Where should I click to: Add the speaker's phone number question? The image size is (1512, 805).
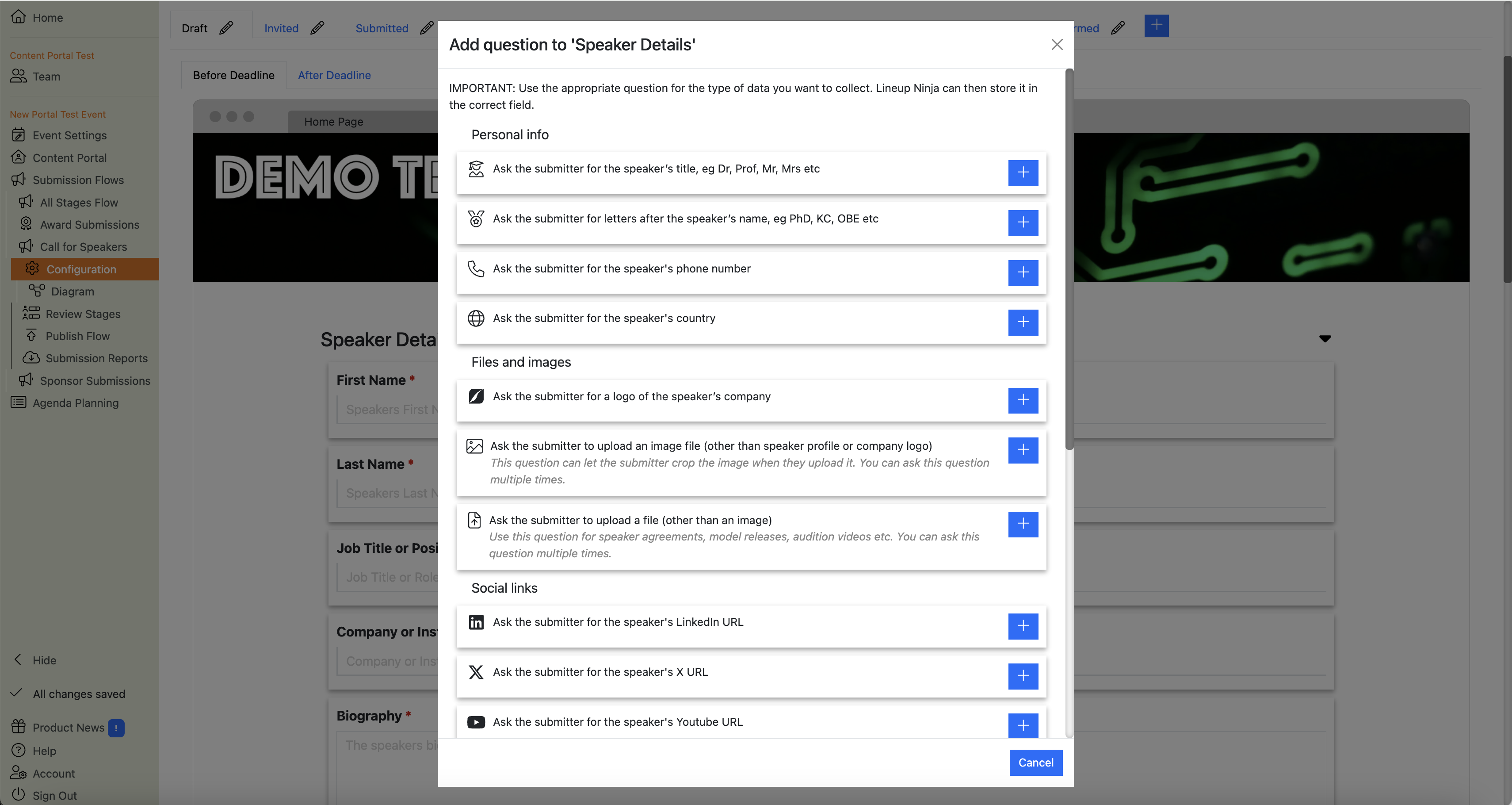[x=1023, y=272]
